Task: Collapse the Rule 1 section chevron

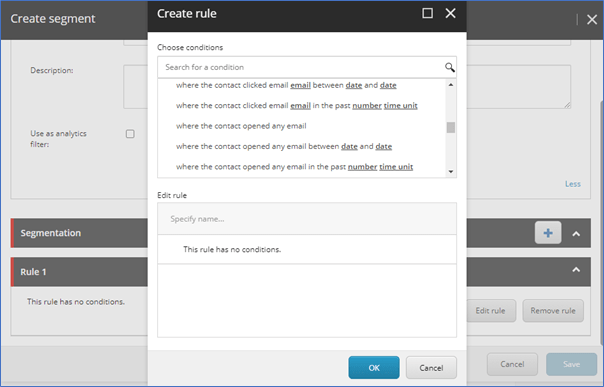Action: (x=576, y=270)
